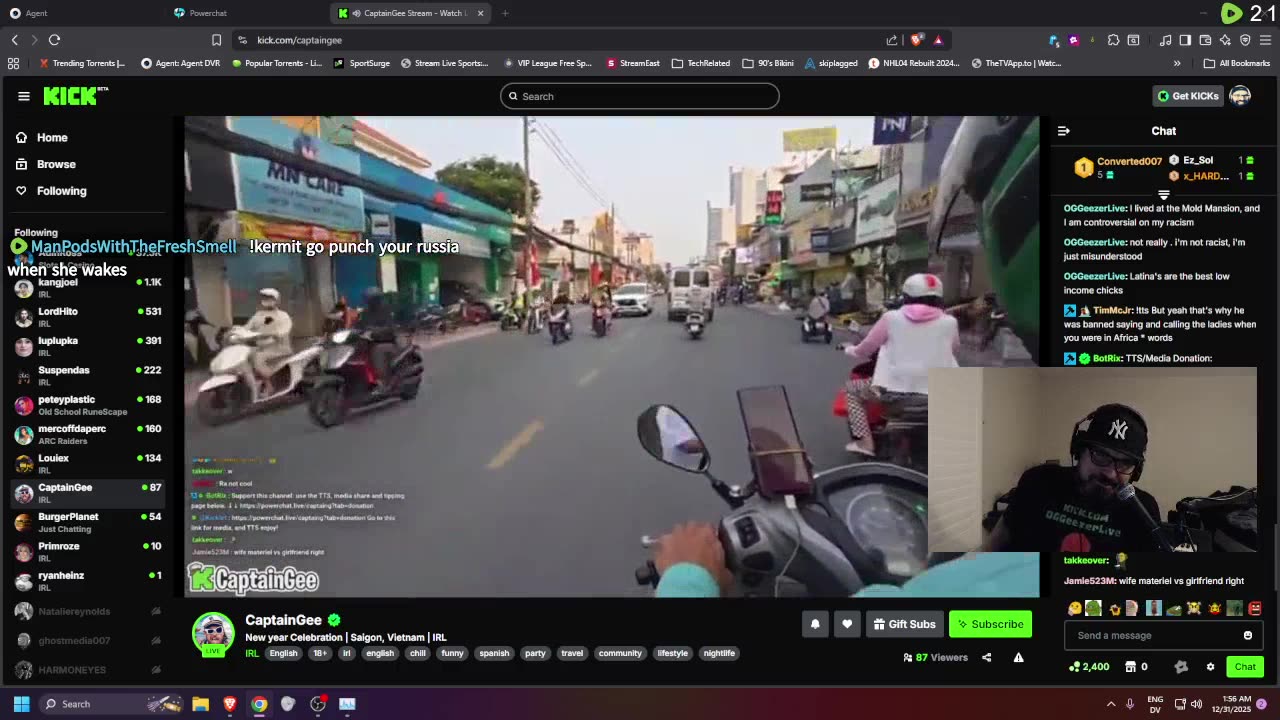1280x720 pixels.
Task: Click the chat identity badge icon beside settings
Action: tap(1181, 667)
